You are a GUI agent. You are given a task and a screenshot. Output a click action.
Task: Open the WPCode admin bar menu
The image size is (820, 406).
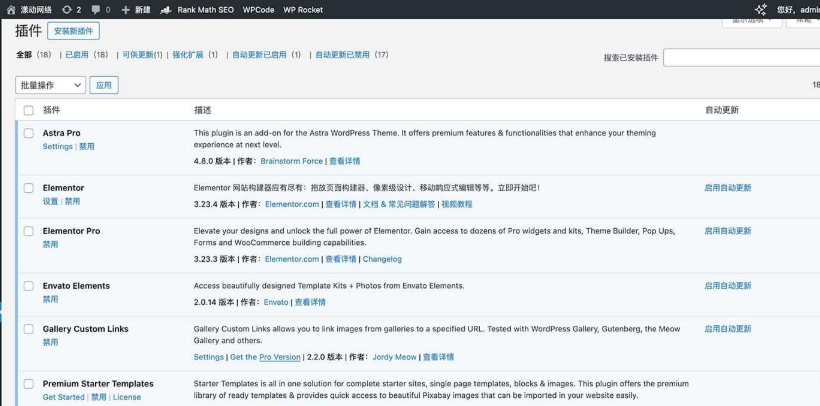(x=258, y=9)
